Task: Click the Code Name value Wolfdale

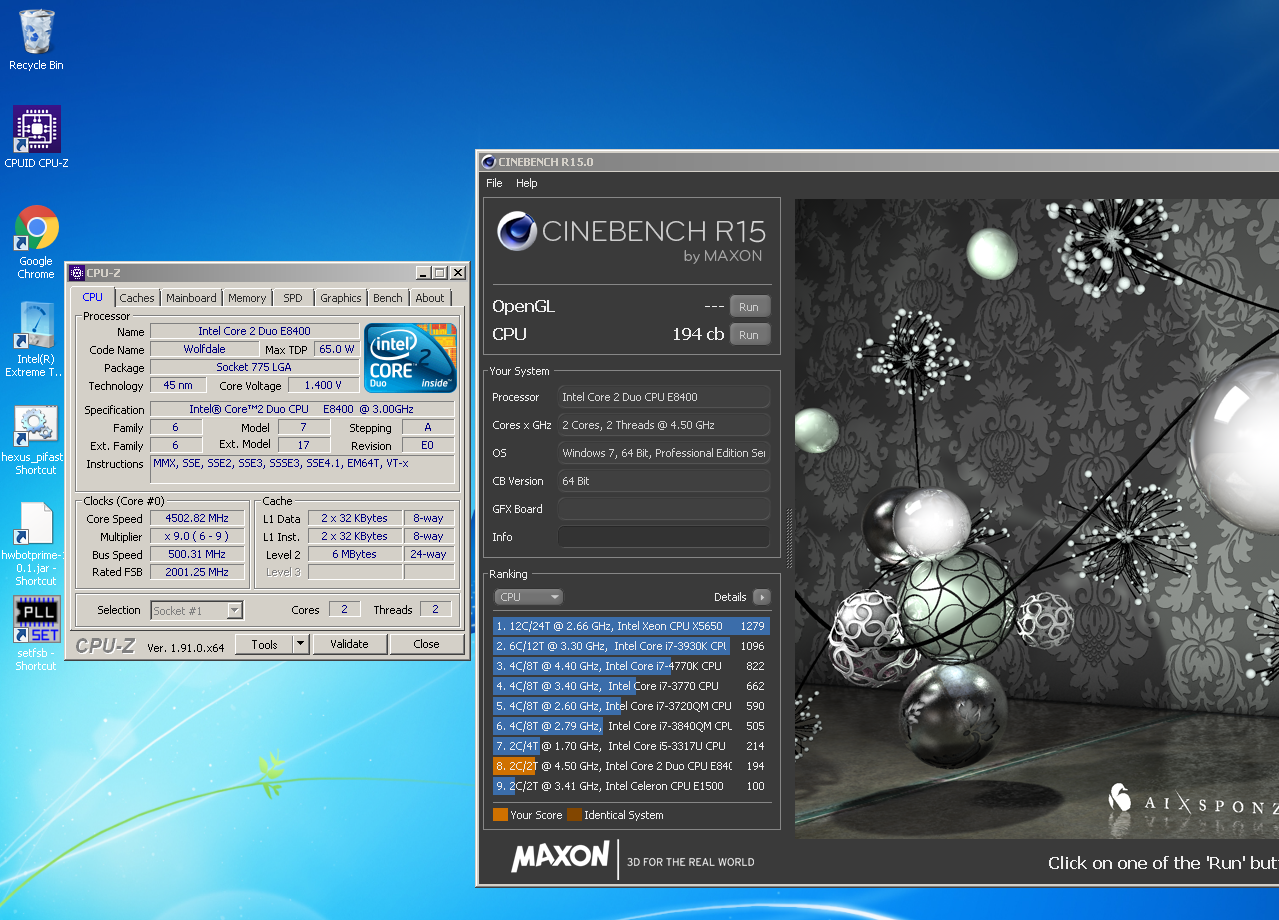Action: tap(204, 349)
